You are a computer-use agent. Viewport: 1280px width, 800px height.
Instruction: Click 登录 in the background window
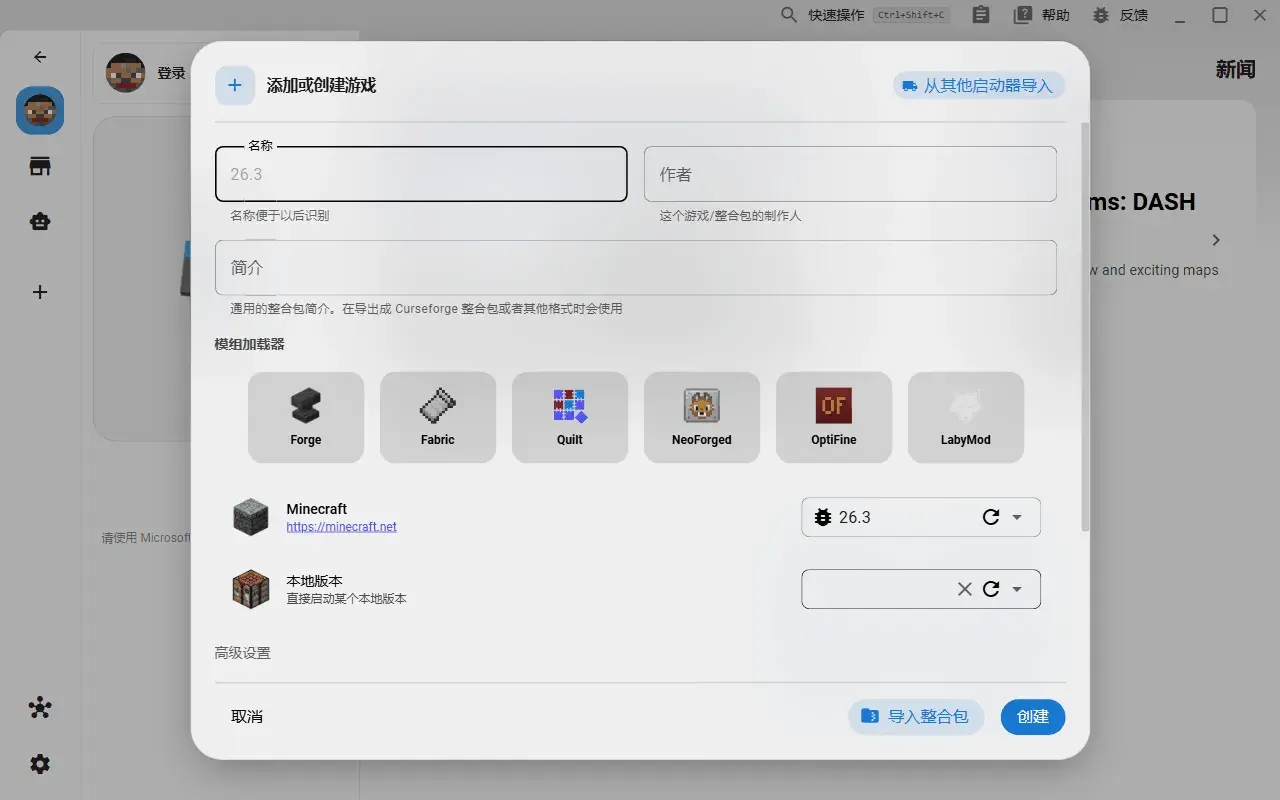coord(171,73)
